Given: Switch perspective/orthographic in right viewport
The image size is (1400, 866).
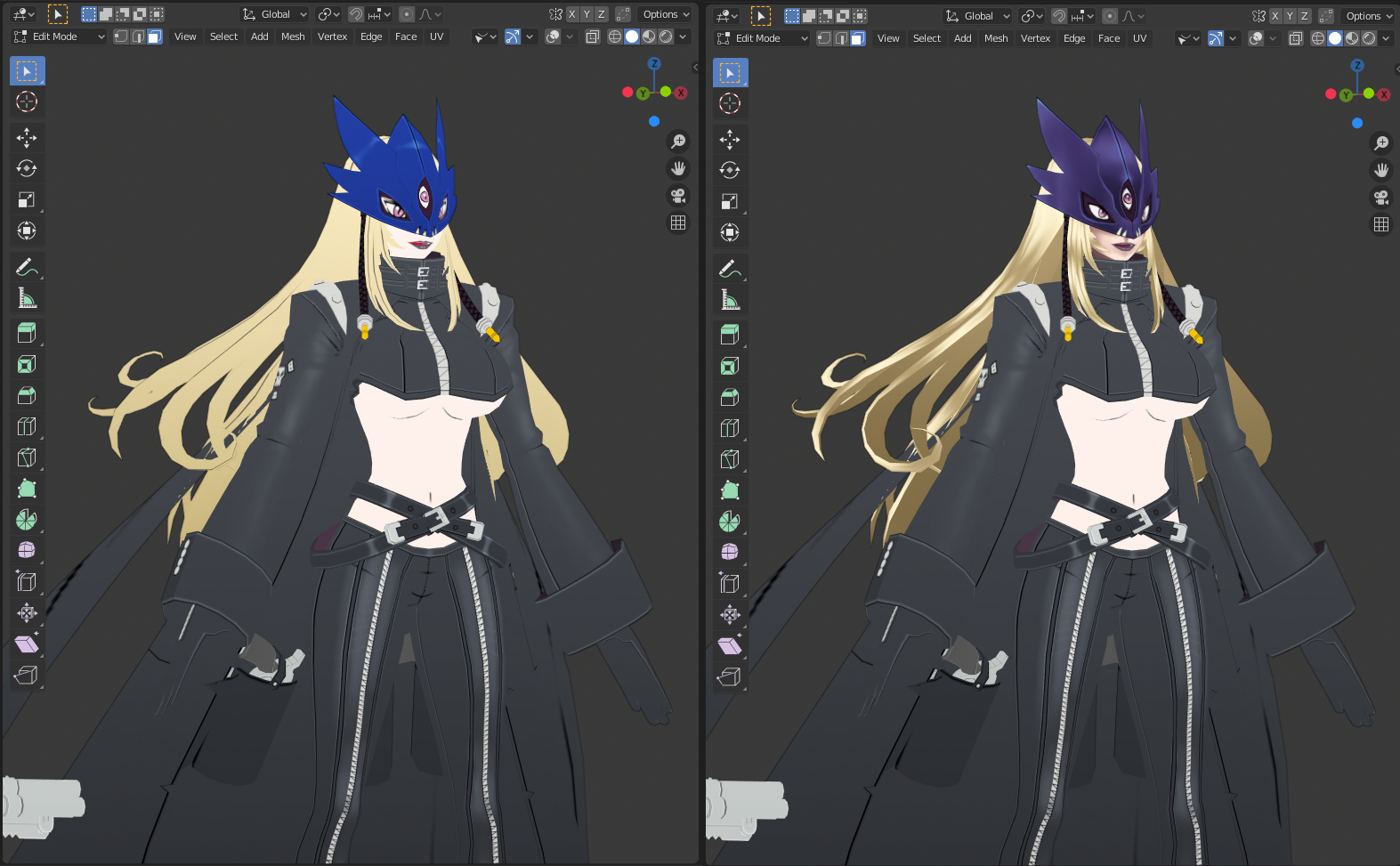Looking at the screenshot, I should (1381, 224).
